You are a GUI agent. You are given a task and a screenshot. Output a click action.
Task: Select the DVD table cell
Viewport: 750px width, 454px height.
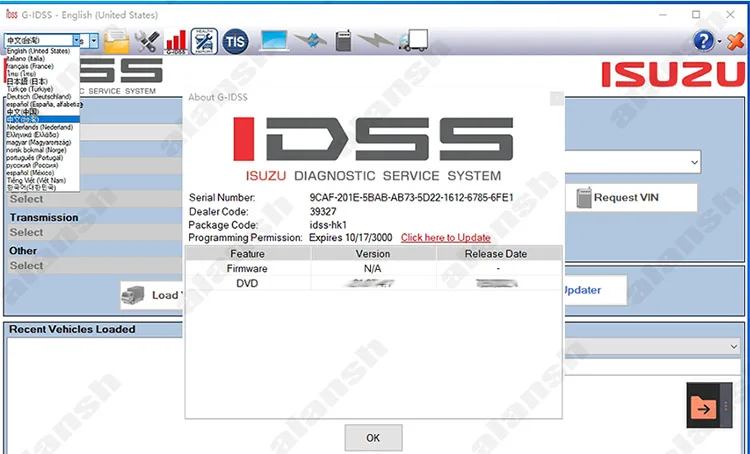coord(247,283)
